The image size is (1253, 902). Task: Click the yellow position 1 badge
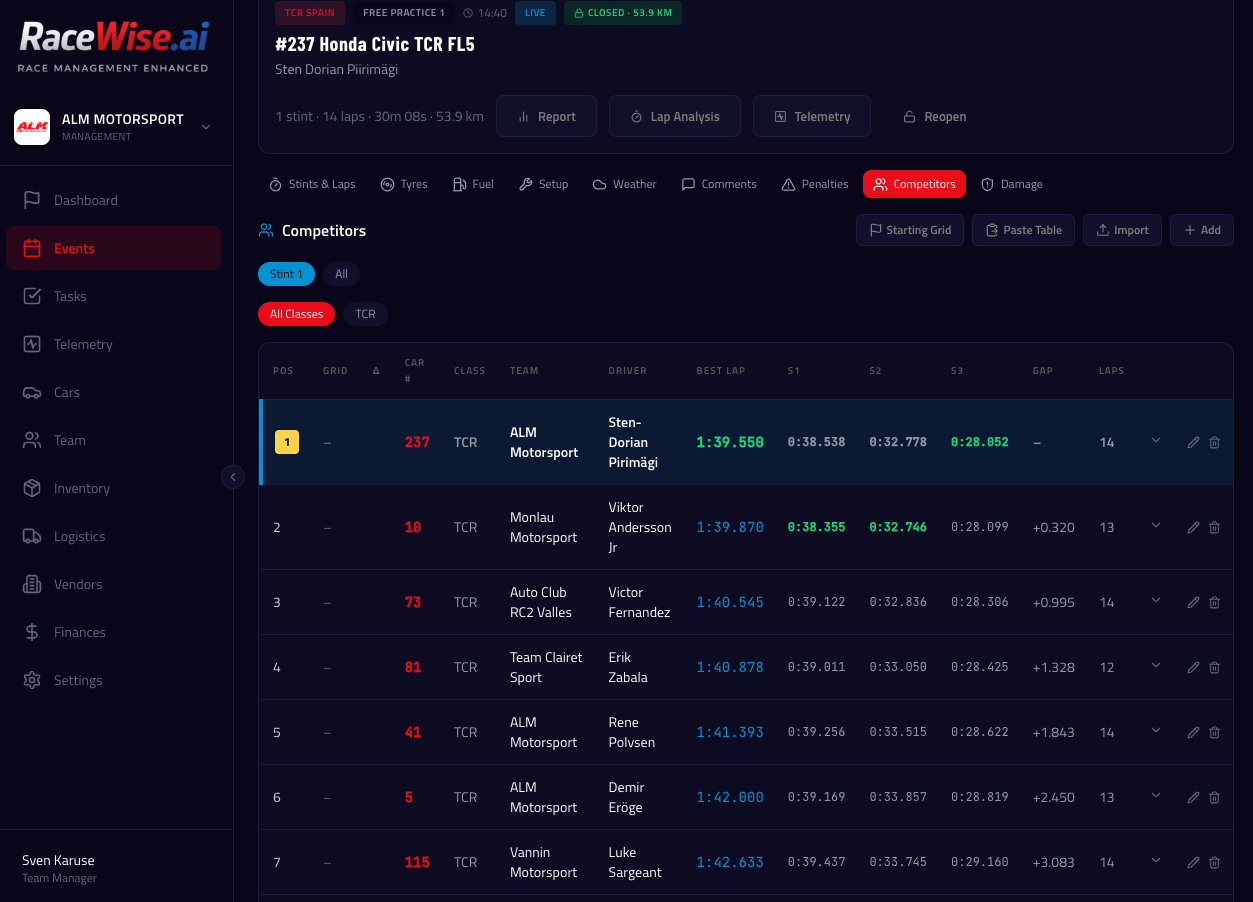click(287, 442)
